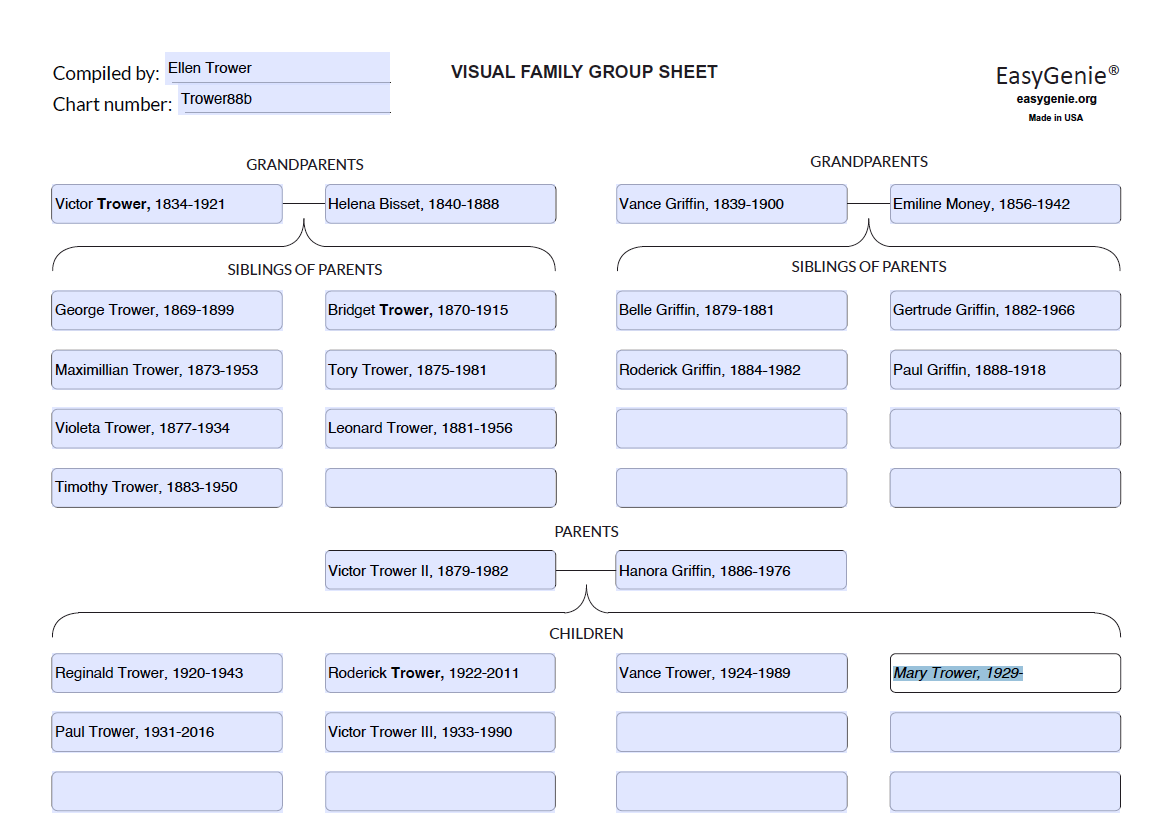Click the Compiled by field with Ellen Trower

pyautogui.click(x=277, y=68)
